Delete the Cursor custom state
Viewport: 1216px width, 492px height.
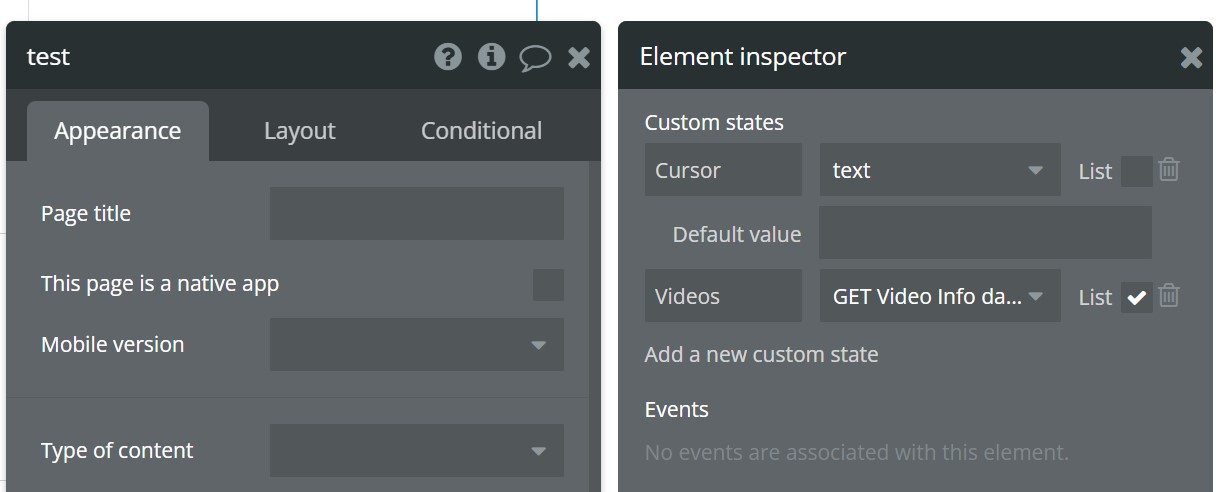[1169, 170]
